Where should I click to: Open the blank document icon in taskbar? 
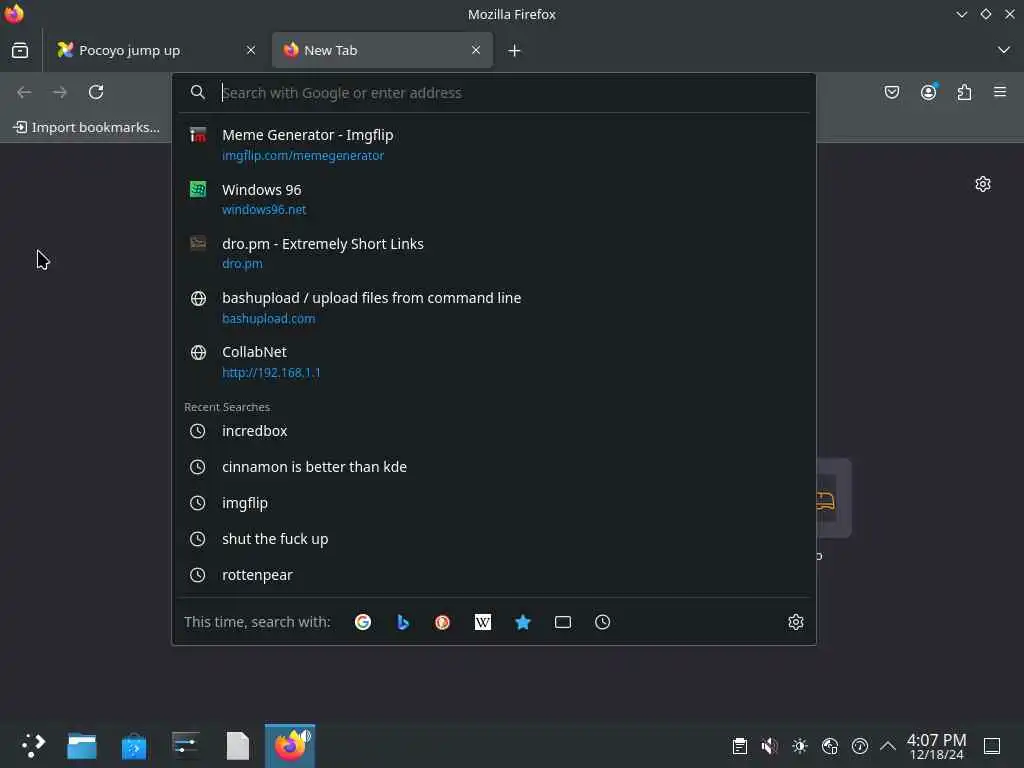click(238, 745)
